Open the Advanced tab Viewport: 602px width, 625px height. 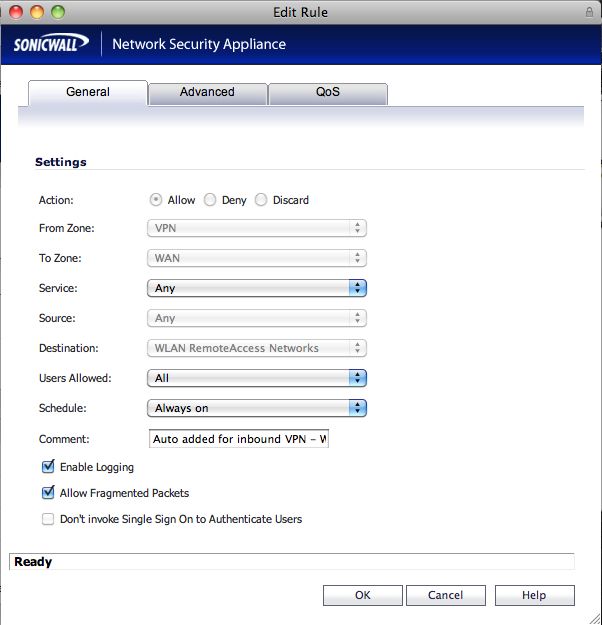click(x=207, y=93)
